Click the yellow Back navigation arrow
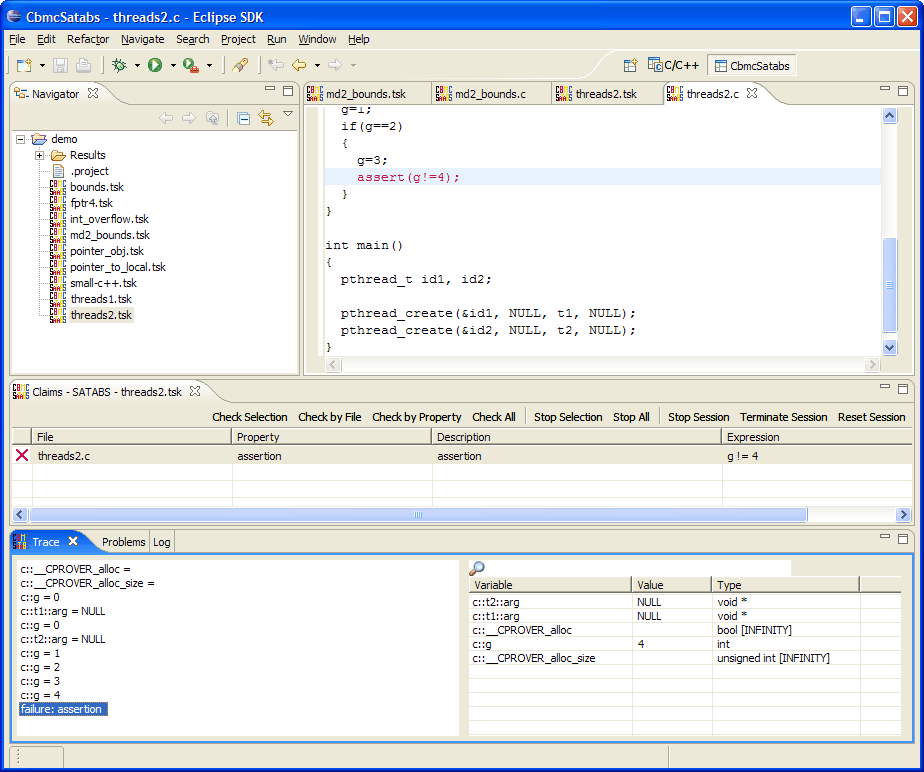This screenshot has width=924, height=772. [299, 65]
